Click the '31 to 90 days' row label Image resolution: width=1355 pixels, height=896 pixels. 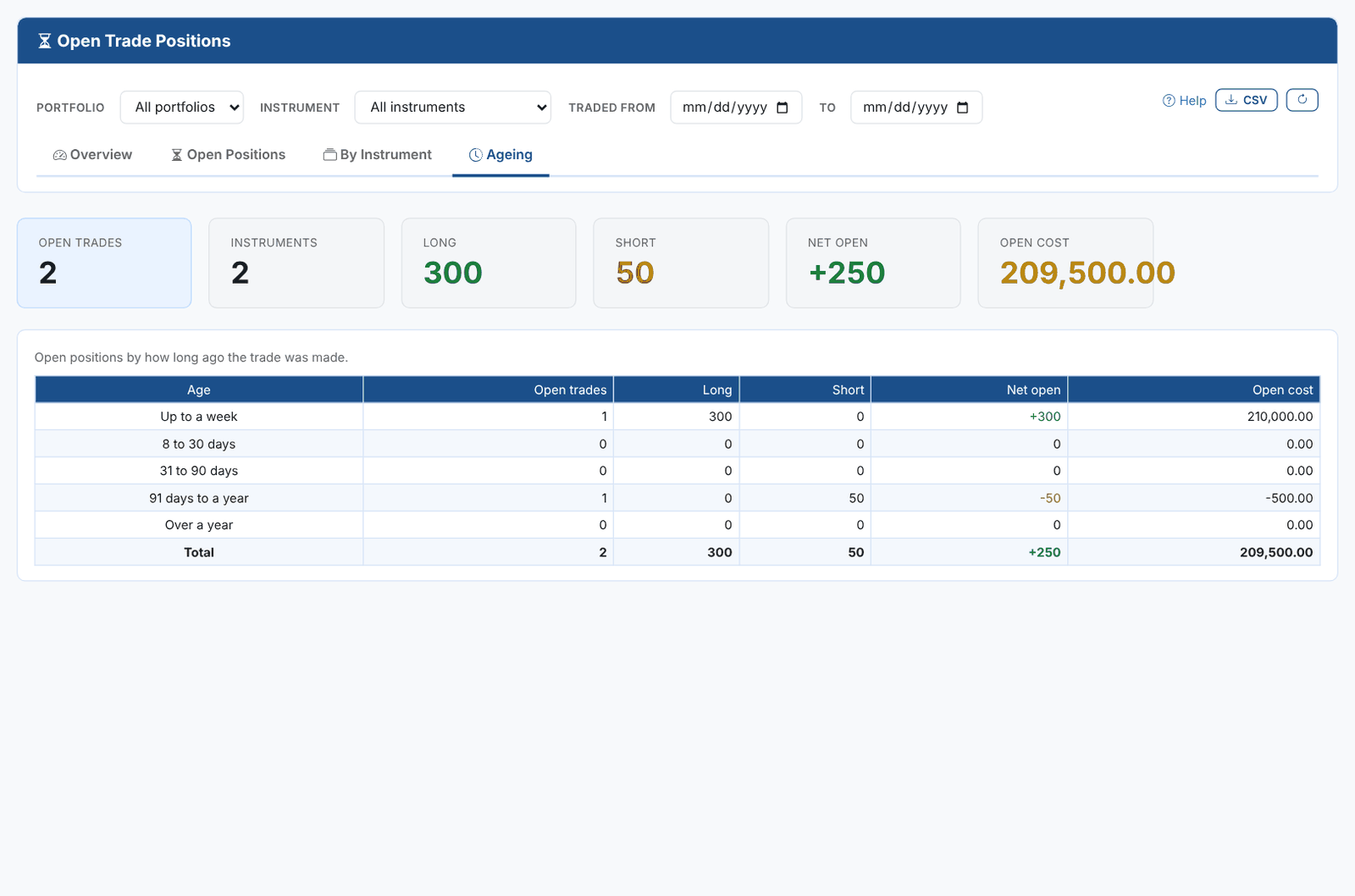click(199, 471)
